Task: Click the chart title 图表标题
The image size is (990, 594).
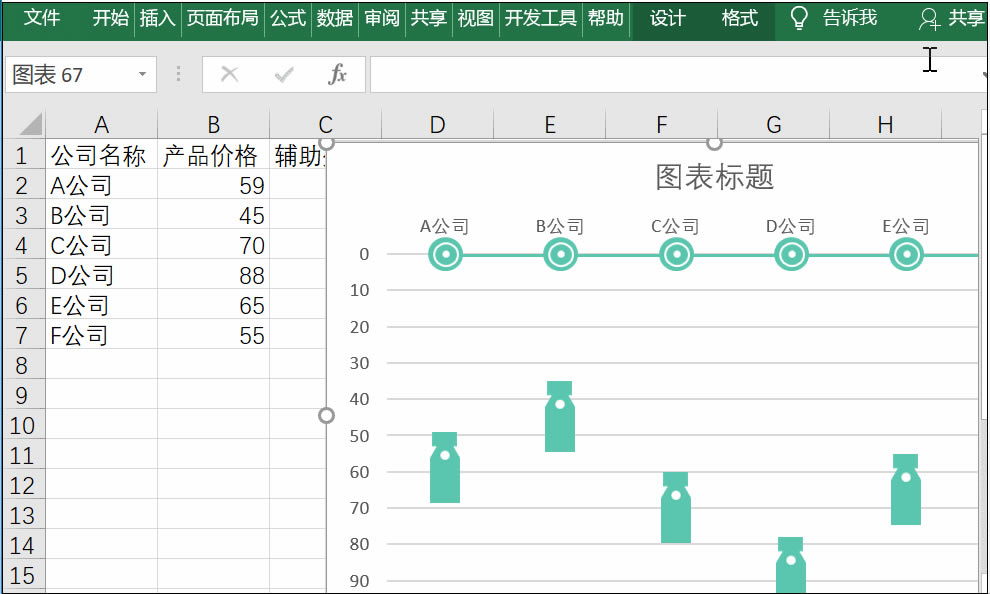Action: click(714, 176)
